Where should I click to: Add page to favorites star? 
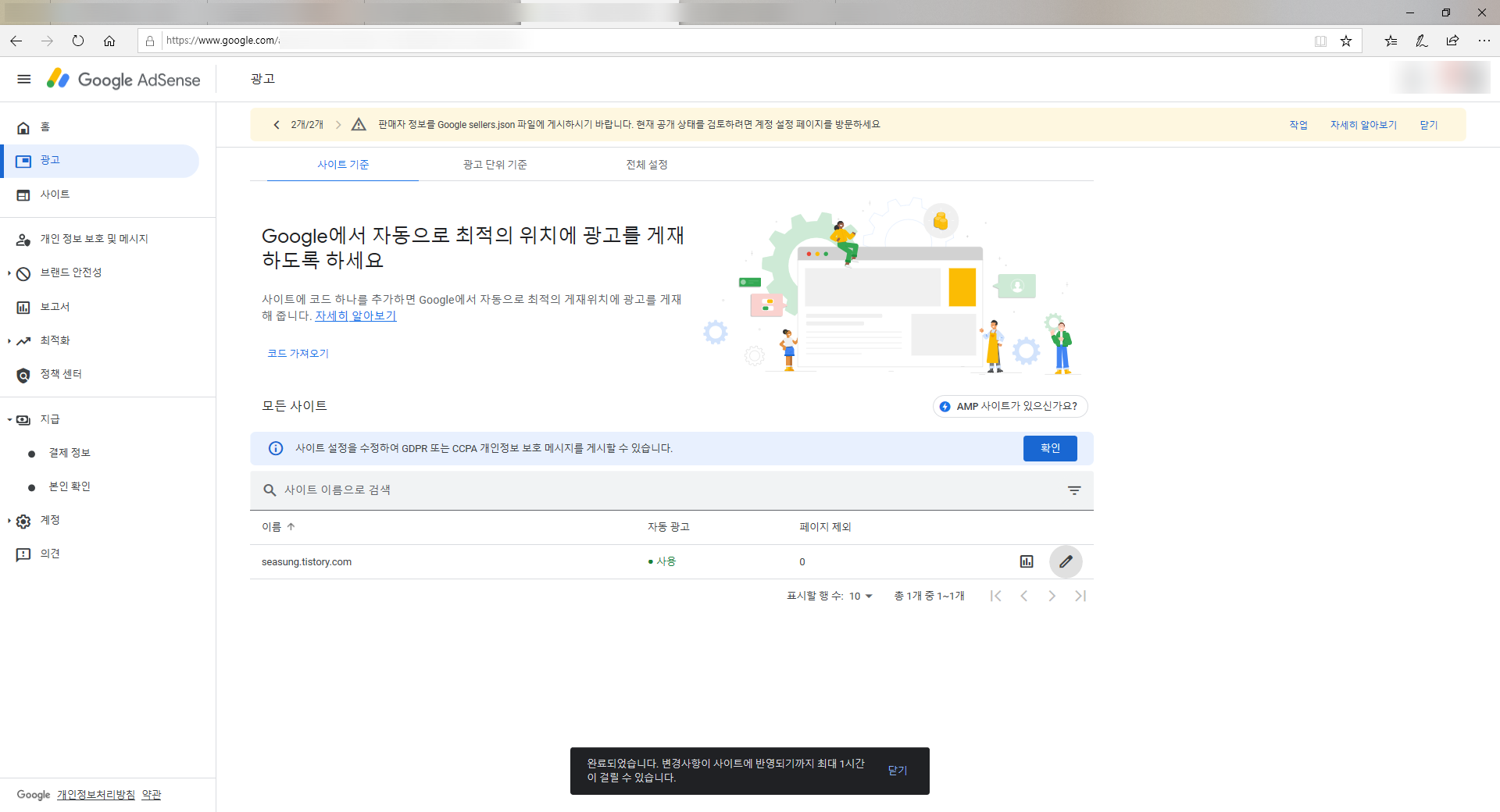[x=1346, y=41]
